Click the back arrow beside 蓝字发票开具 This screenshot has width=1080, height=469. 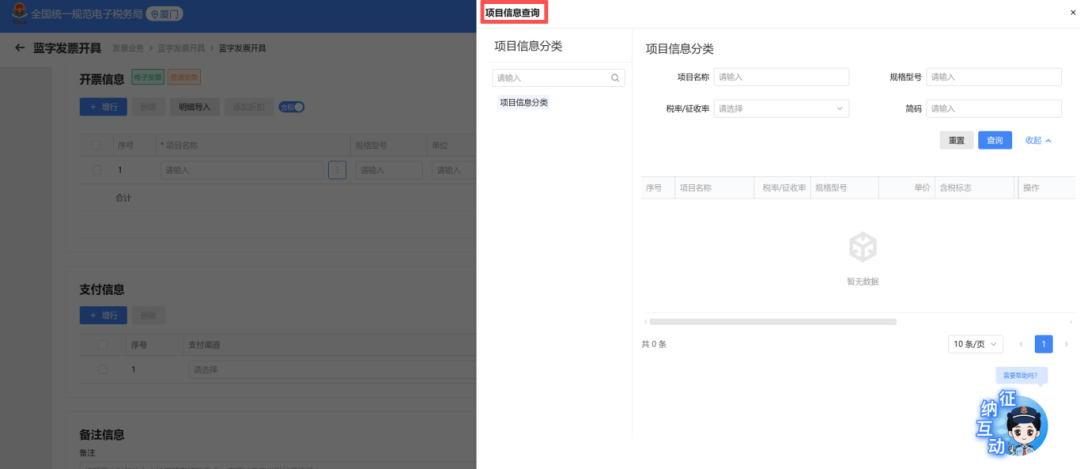click(19, 48)
